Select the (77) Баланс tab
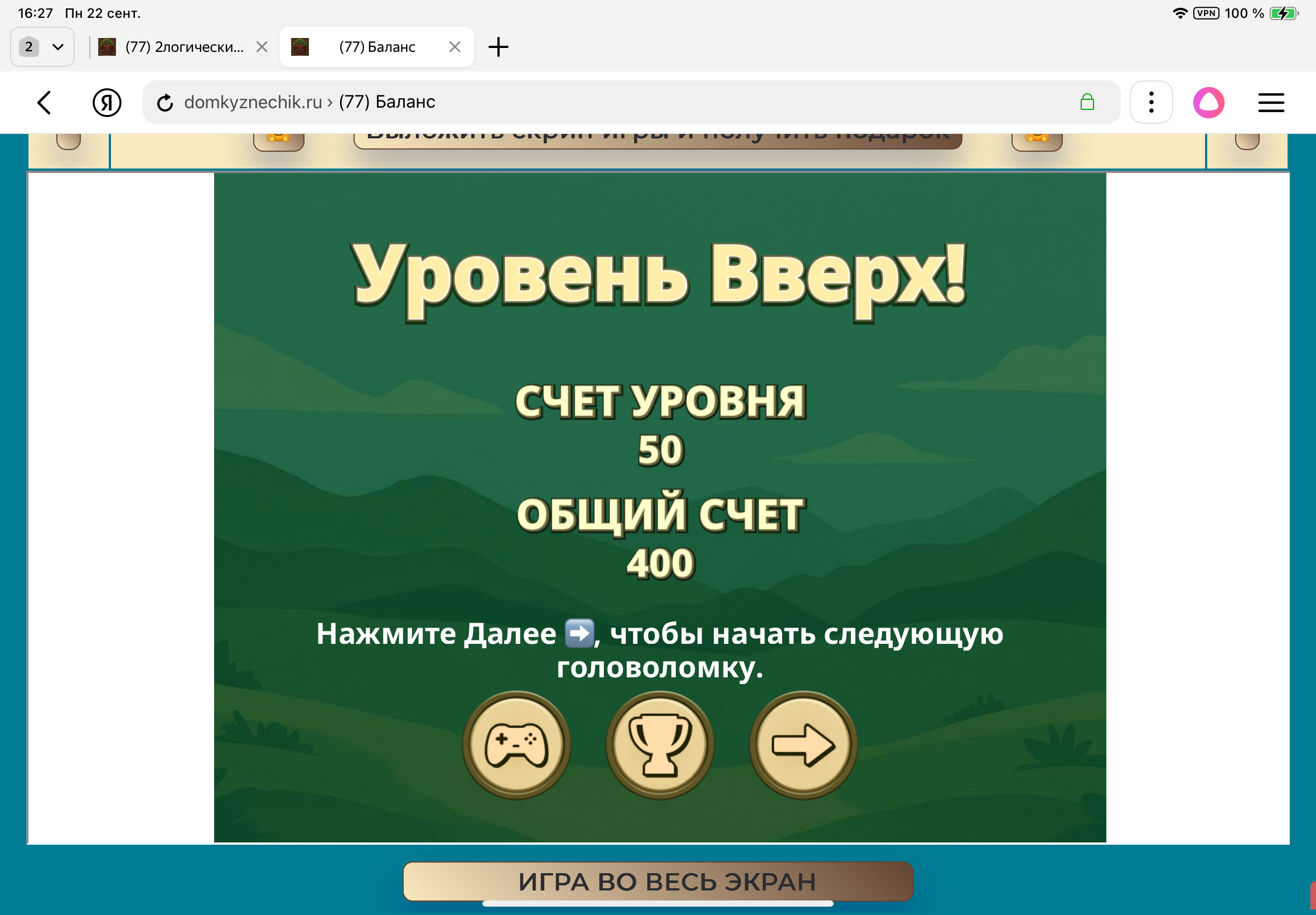The image size is (1316, 915). (376, 47)
